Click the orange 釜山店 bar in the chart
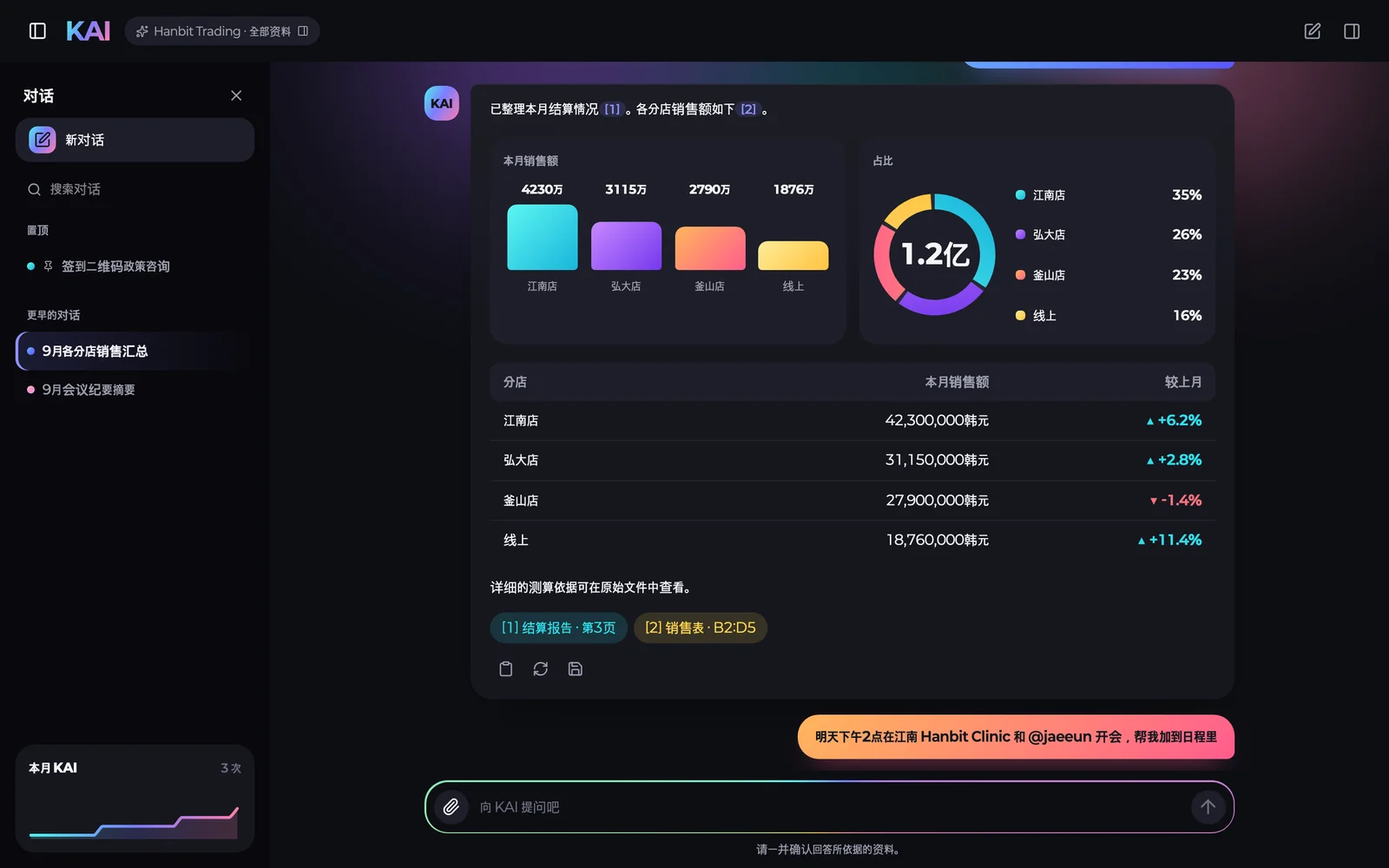1389x868 pixels. click(710, 248)
